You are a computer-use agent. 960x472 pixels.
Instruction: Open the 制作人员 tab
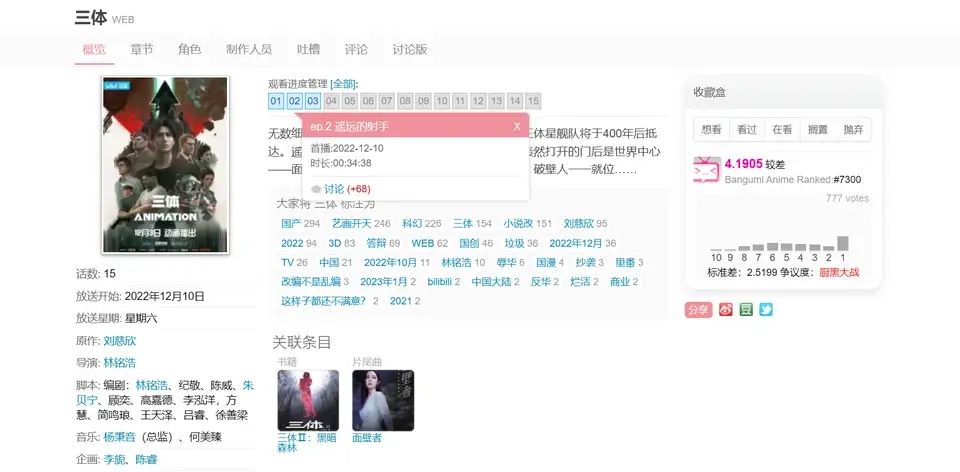pyautogui.click(x=249, y=50)
